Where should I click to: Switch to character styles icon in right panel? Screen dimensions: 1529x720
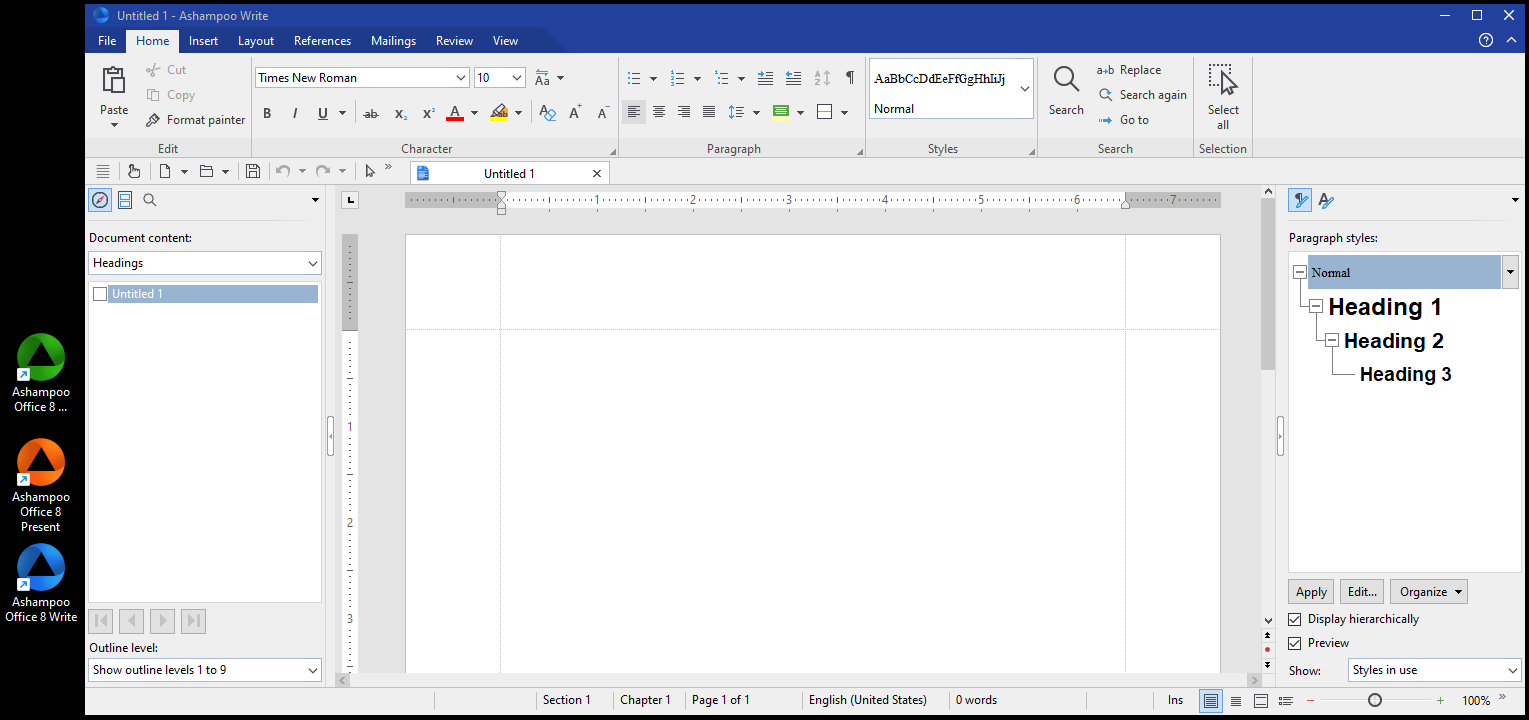coord(1326,200)
